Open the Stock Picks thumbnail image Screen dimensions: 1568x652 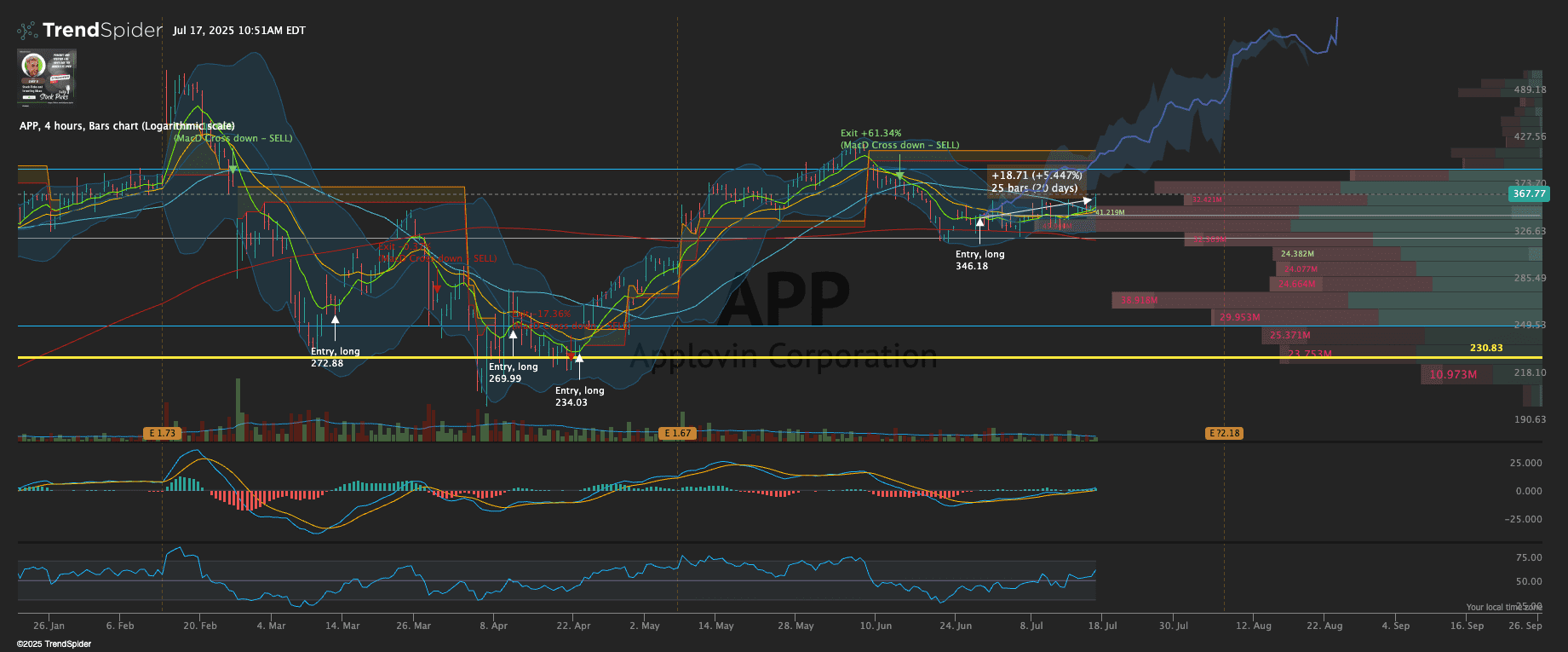pyautogui.click(x=48, y=77)
